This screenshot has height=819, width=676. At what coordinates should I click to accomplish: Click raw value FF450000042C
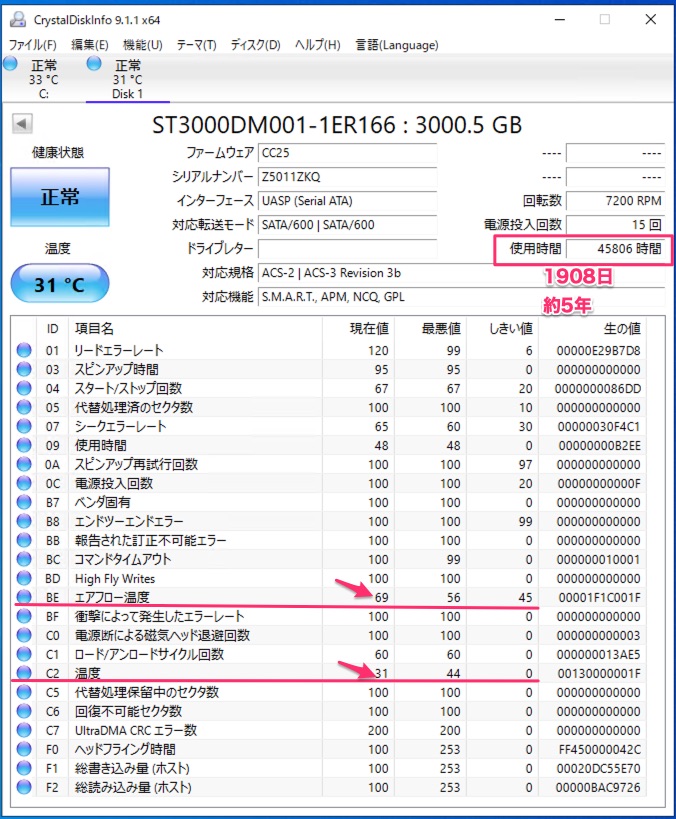click(599, 750)
